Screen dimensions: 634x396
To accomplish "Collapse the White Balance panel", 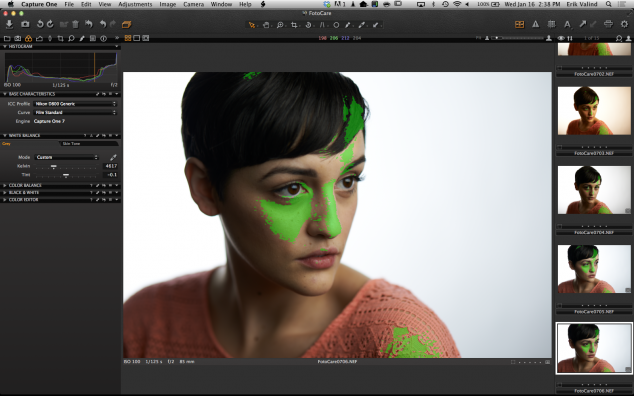I will pyautogui.click(x=5, y=136).
